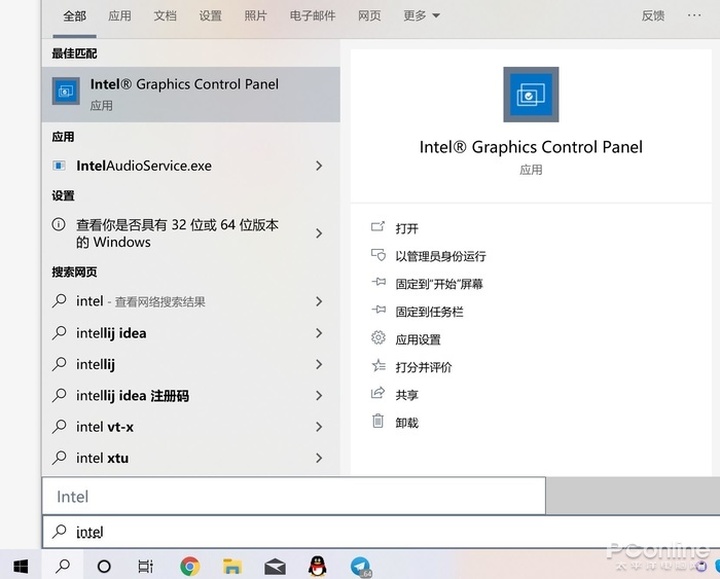Screen dimensions: 720x579
Task: Click the Intel text suggestion box
Action: (294, 496)
